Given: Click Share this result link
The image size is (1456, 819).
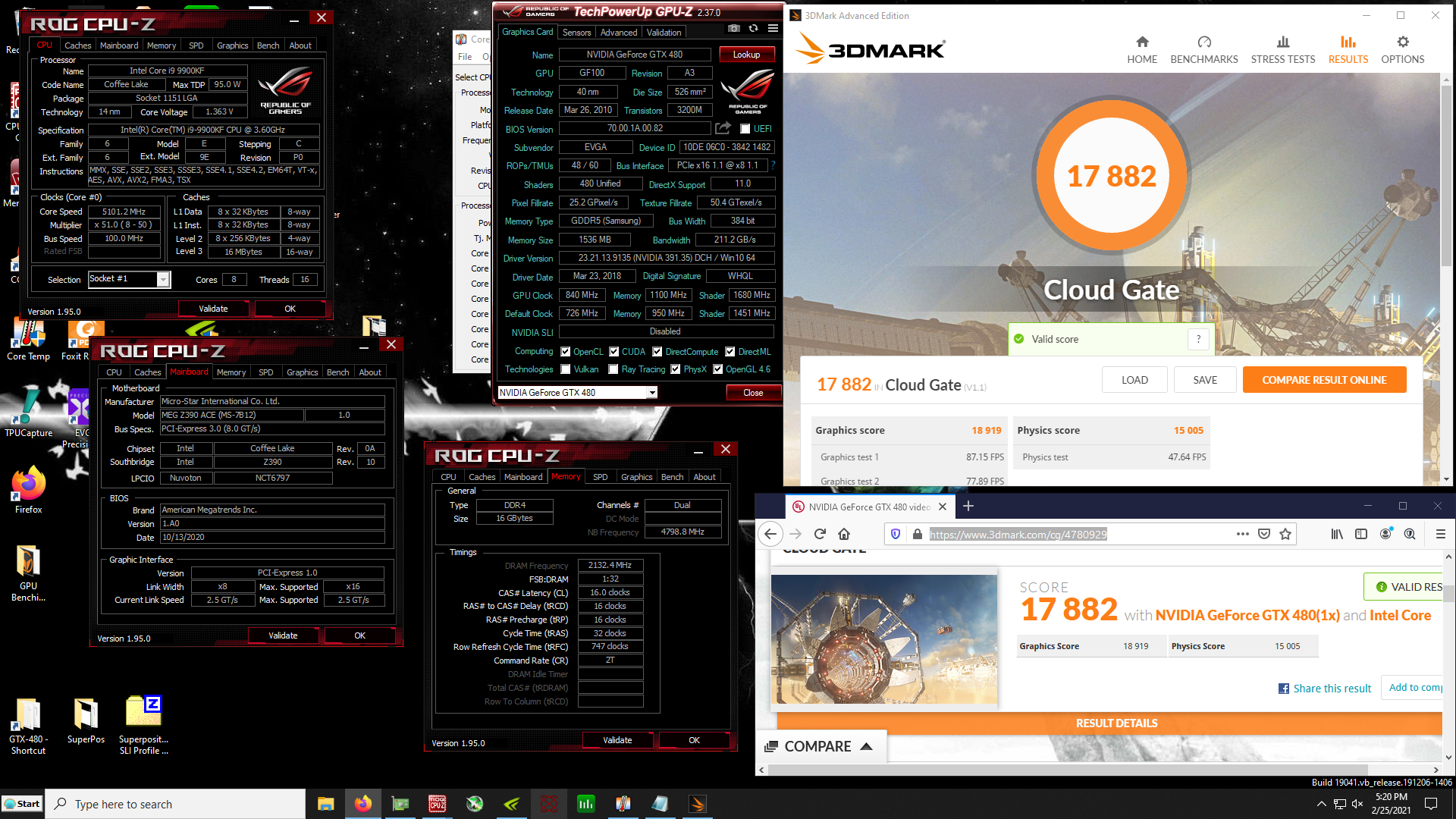Looking at the screenshot, I should point(1325,689).
